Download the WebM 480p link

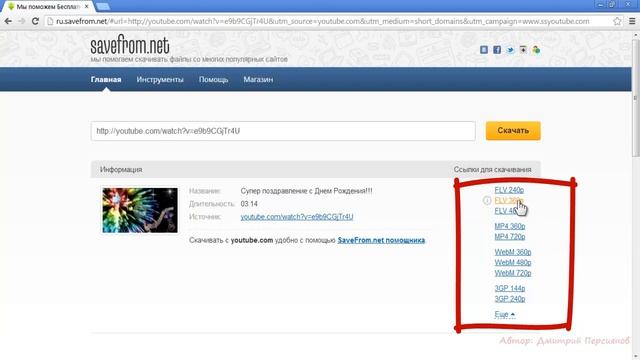point(513,262)
